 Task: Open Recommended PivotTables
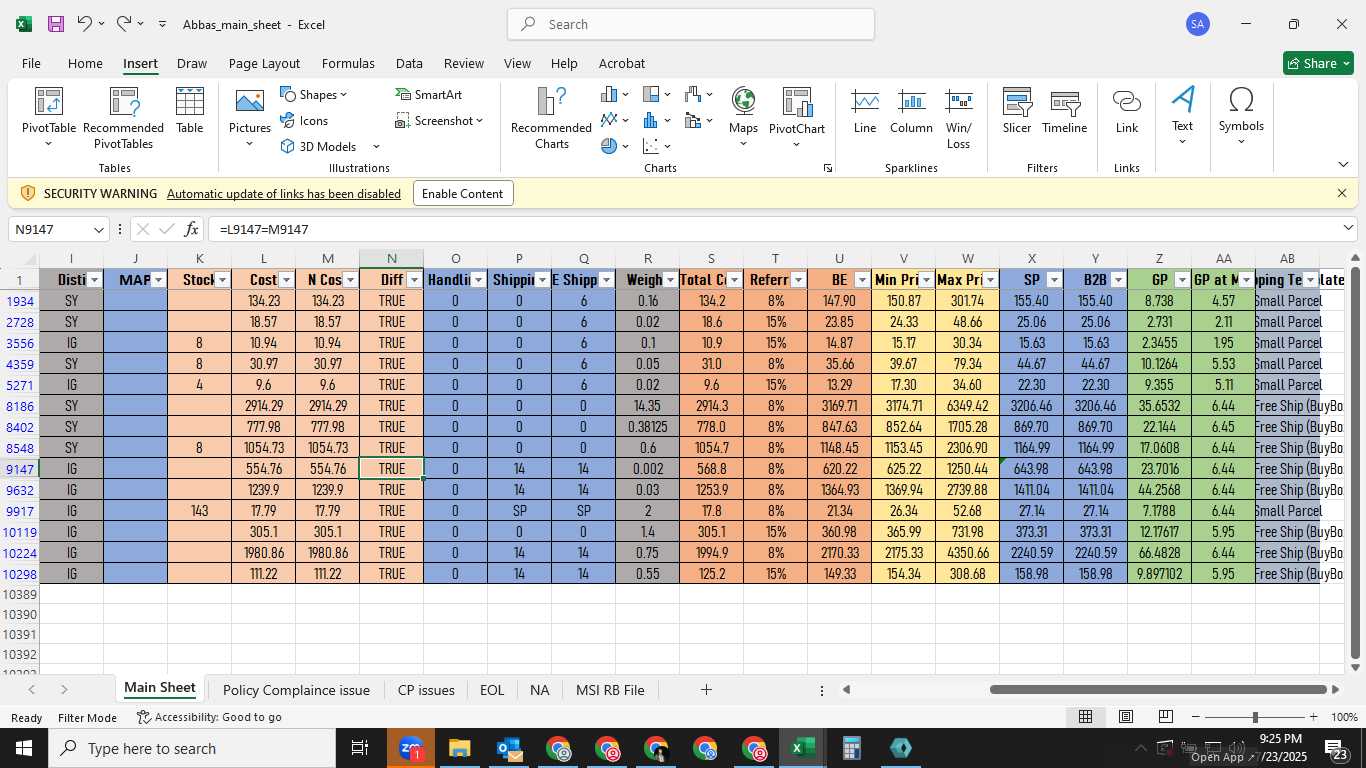coord(123,117)
